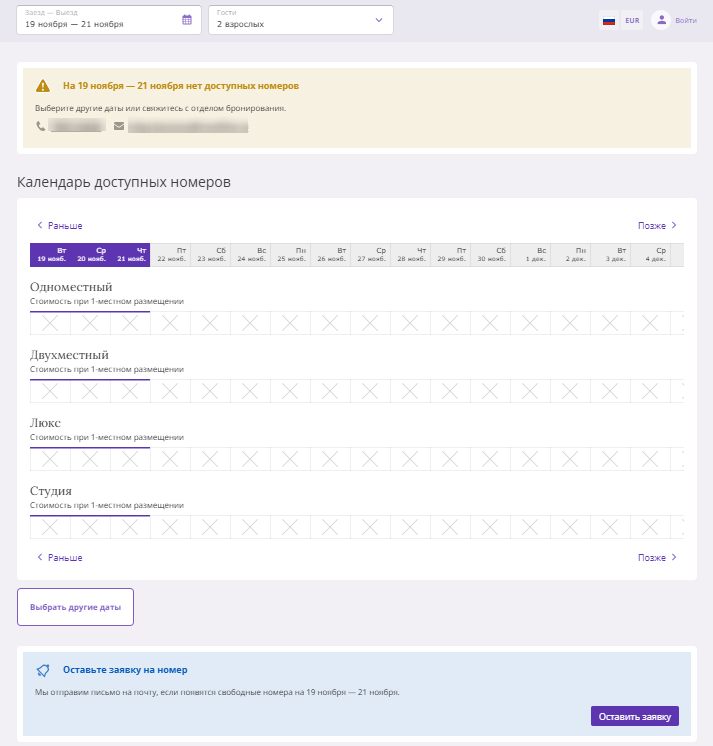Select the Вс 24 нояб. date column header

coord(250,255)
